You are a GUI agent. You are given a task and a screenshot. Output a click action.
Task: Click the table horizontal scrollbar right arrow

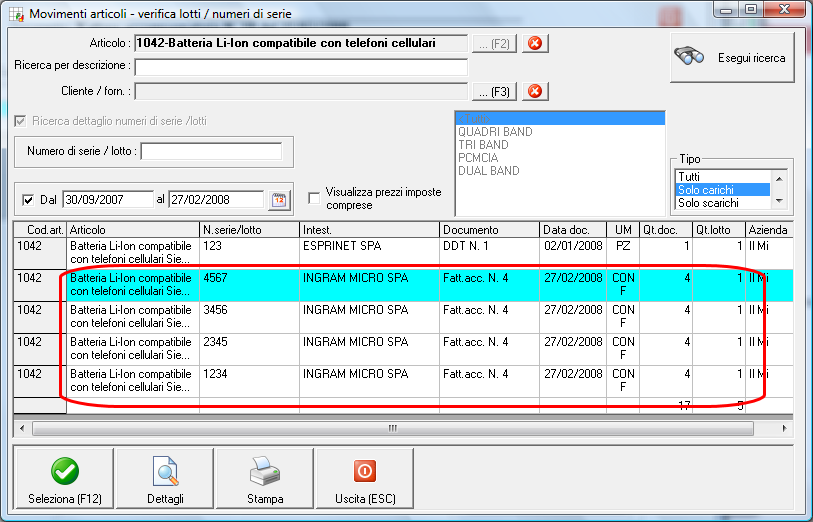coord(784,428)
